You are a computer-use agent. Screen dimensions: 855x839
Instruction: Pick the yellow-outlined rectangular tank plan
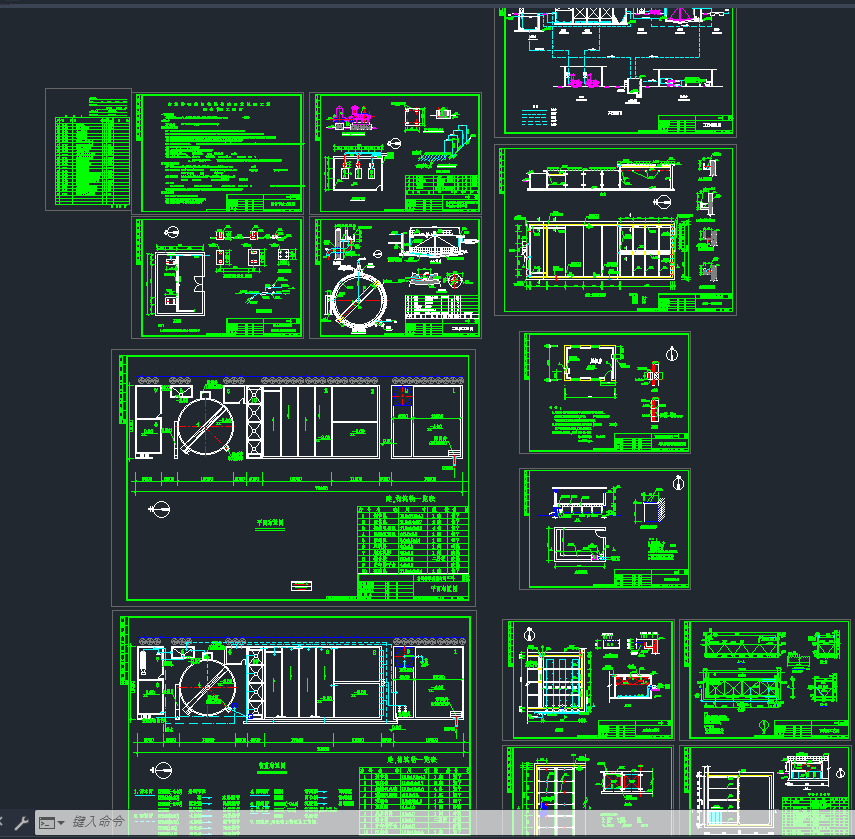pos(601,250)
